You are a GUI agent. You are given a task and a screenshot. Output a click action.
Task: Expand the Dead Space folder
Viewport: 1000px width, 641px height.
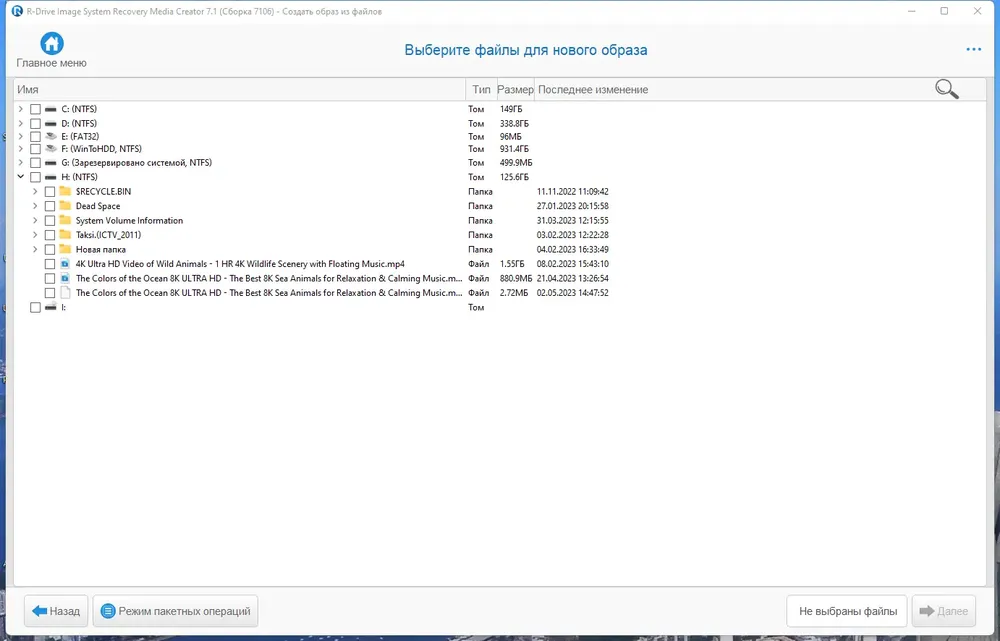pyautogui.click(x=35, y=206)
